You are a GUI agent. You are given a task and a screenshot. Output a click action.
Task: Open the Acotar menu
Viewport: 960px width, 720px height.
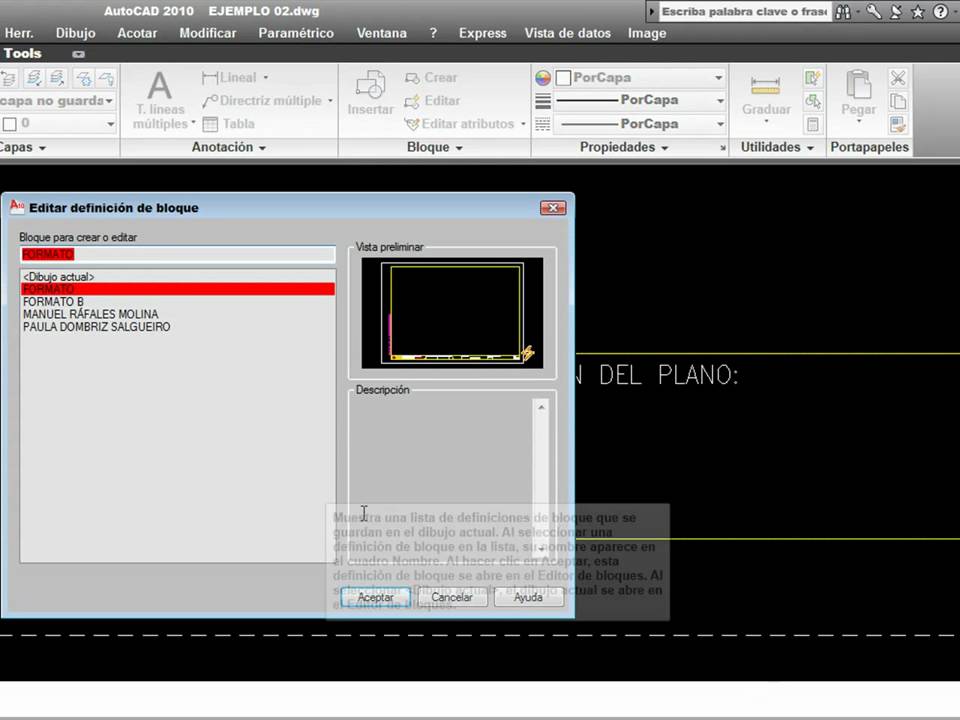(x=137, y=33)
